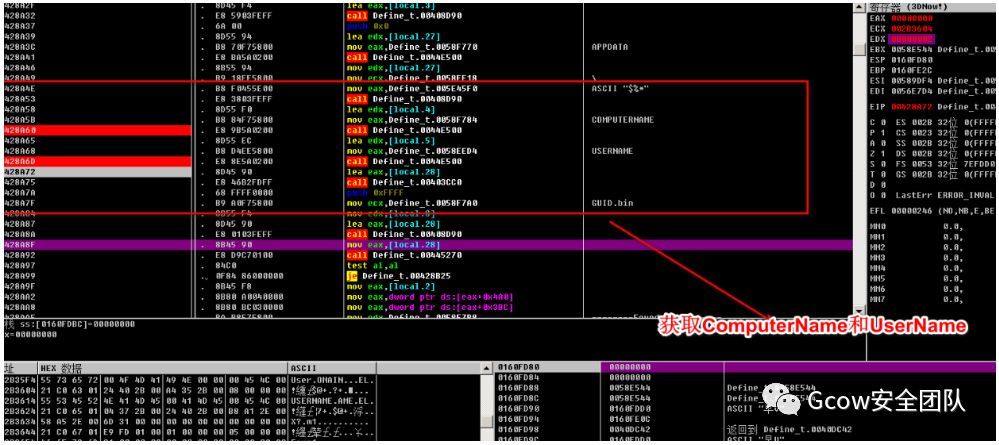Viewport: 999px width, 445px height.
Task: Click the registers (3DNow!) header bar
Action: [x=930, y=8]
